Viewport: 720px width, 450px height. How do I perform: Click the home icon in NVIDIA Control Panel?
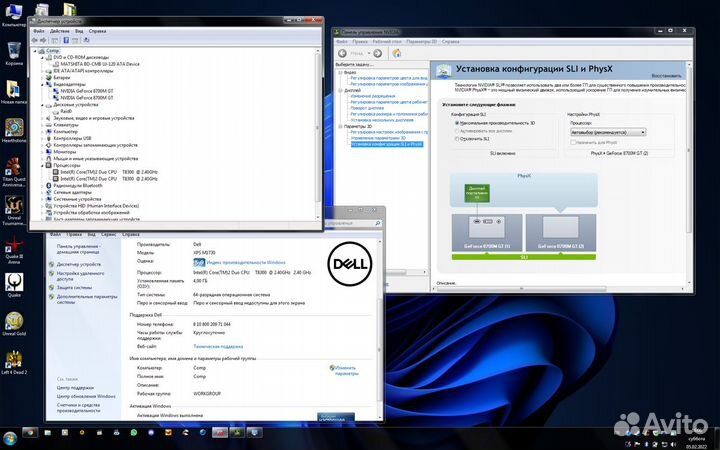pyautogui.click(x=397, y=53)
